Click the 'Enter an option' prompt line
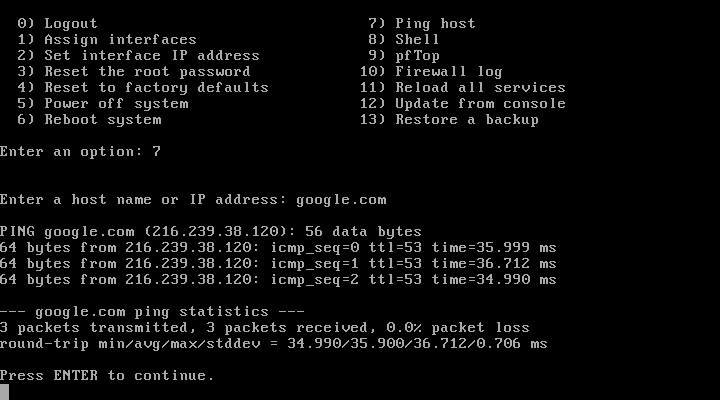720x400 pixels. point(80,151)
